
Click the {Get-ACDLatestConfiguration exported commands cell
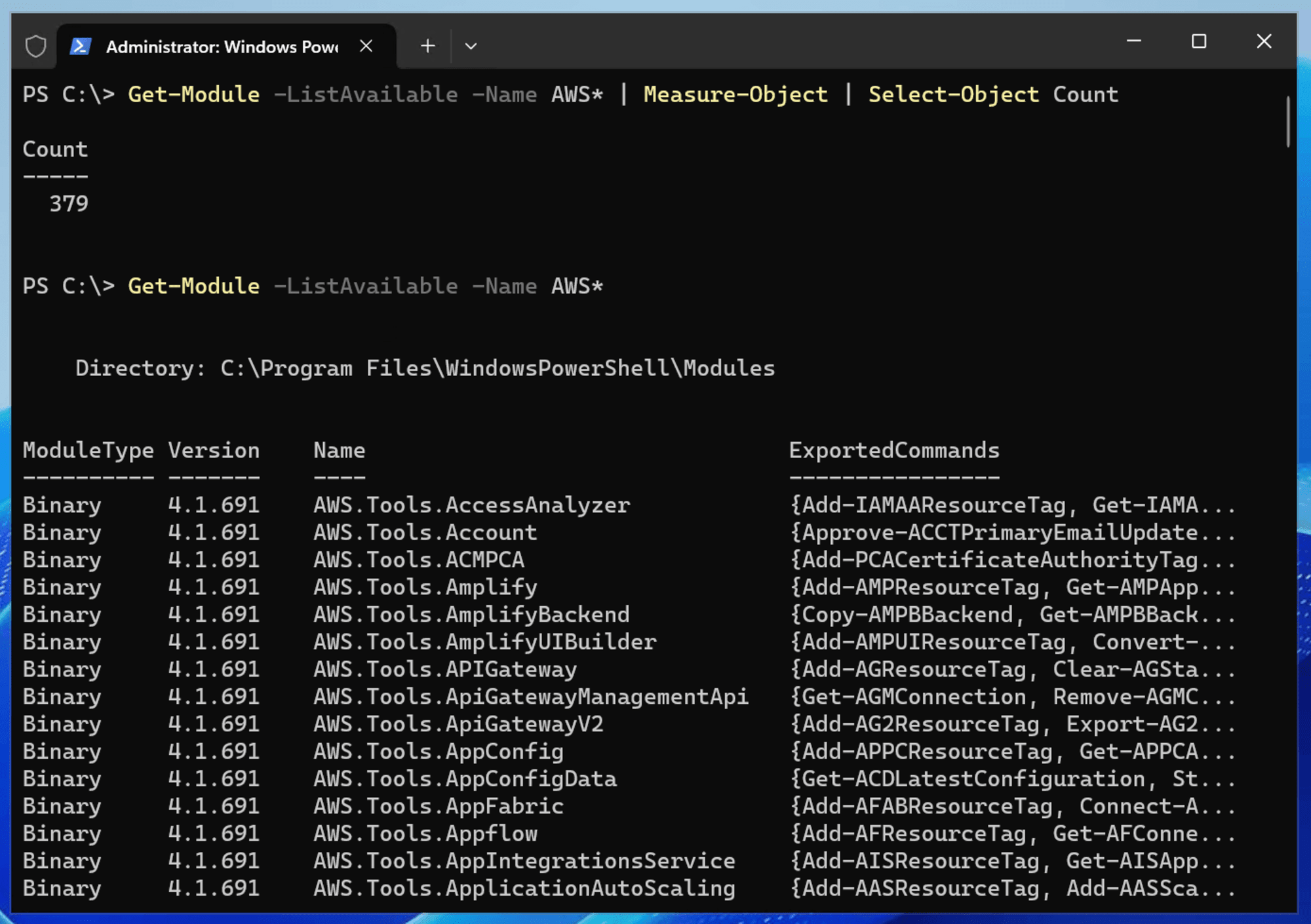pyautogui.click(x=1012, y=779)
